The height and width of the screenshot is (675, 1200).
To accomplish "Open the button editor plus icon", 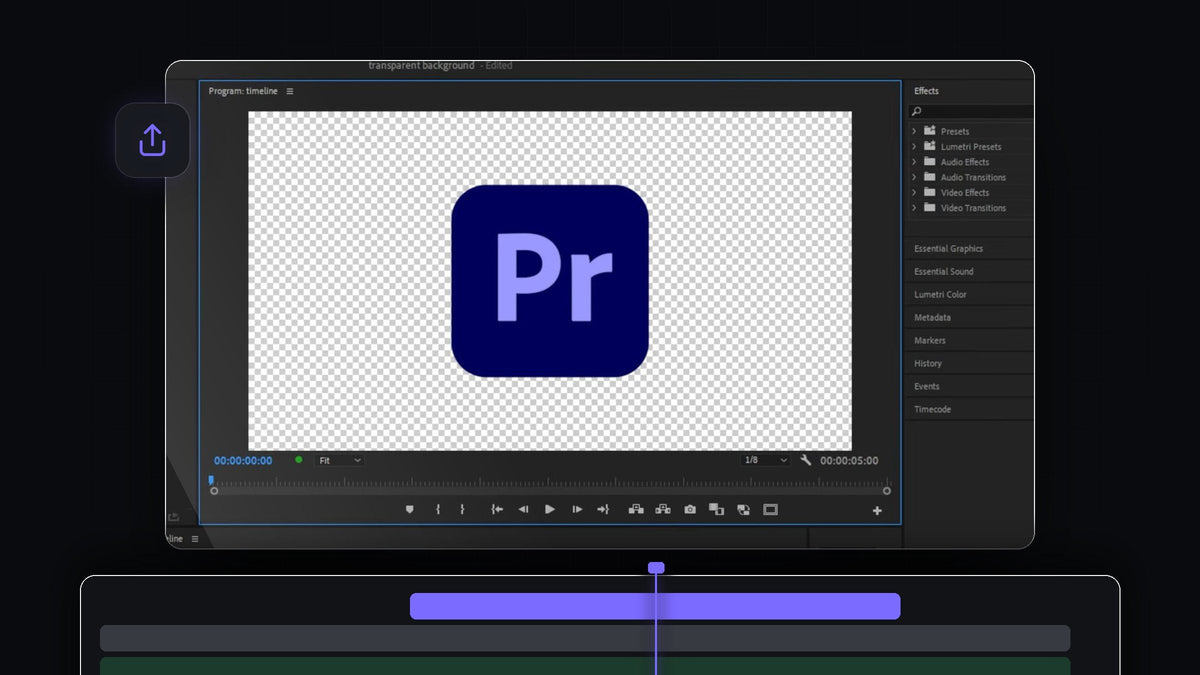I will pos(877,511).
